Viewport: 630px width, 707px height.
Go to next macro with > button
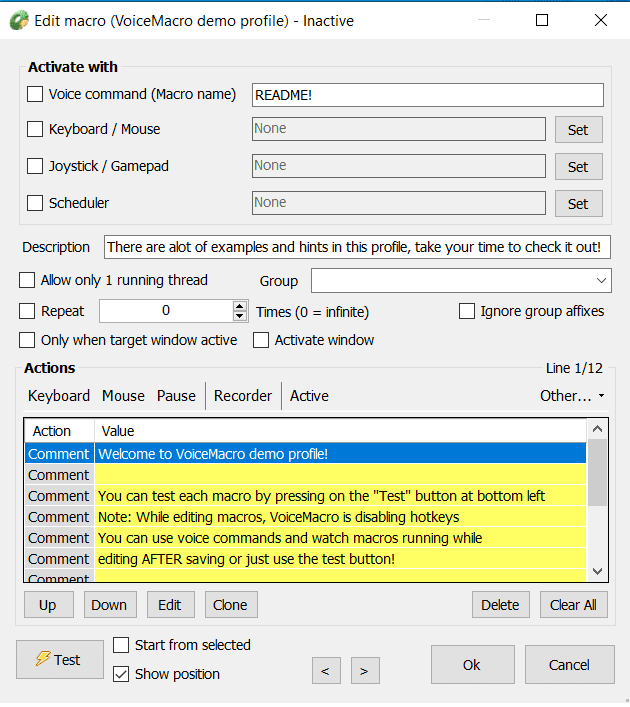(x=365, y=670)
